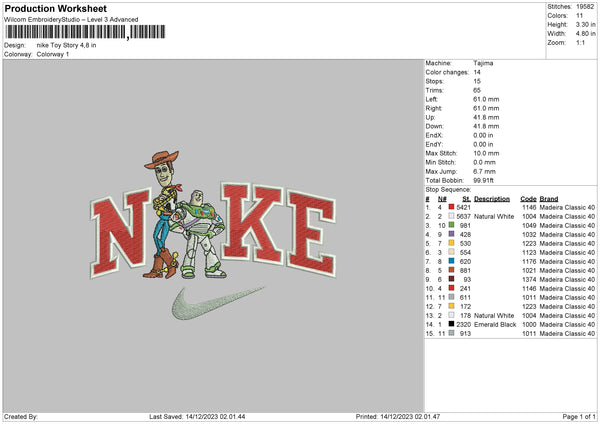Click the red swatch in stop 1
The image size is (600, 424).
tap(452, 207)
